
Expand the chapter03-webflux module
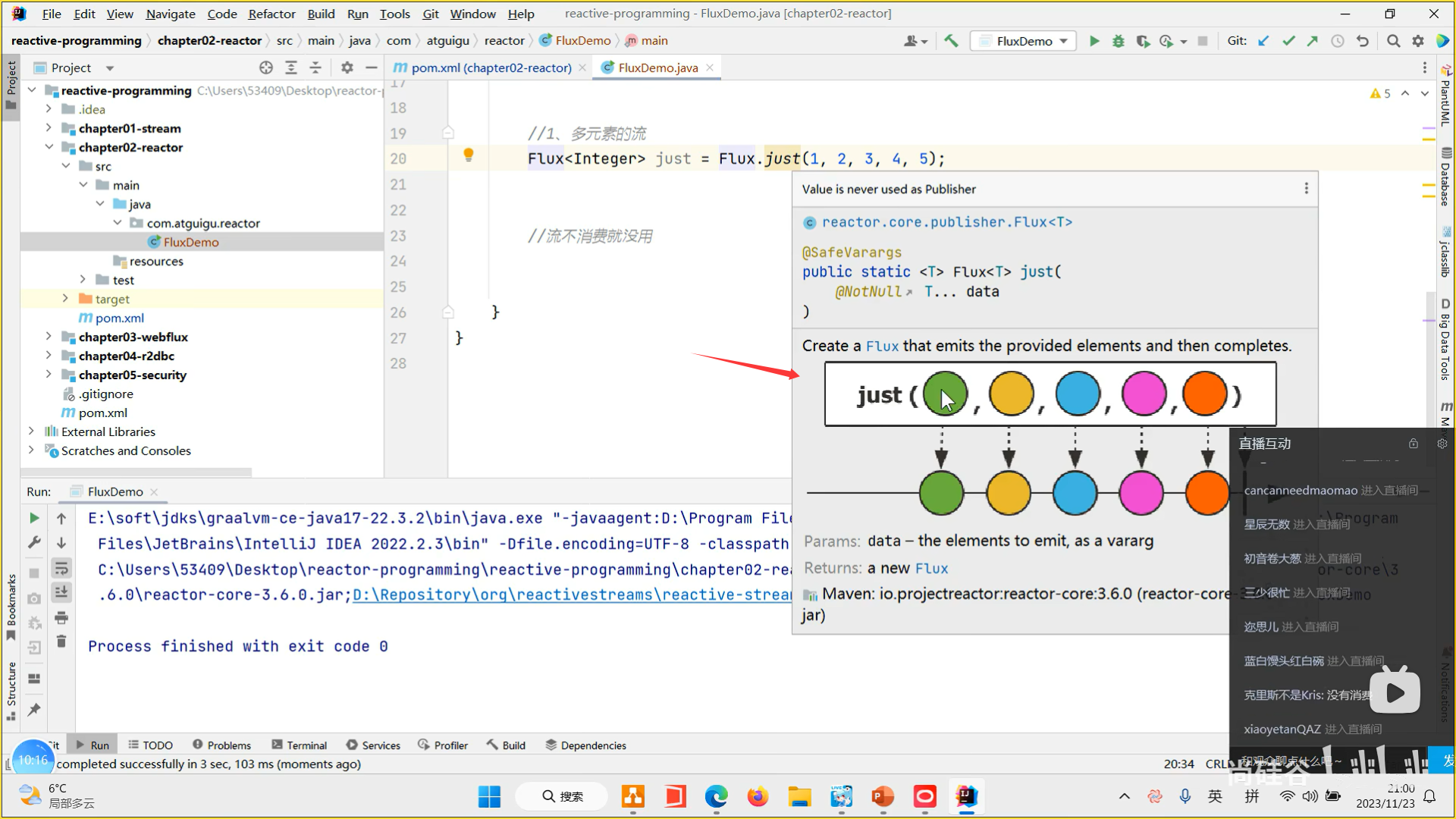point(49,337)
